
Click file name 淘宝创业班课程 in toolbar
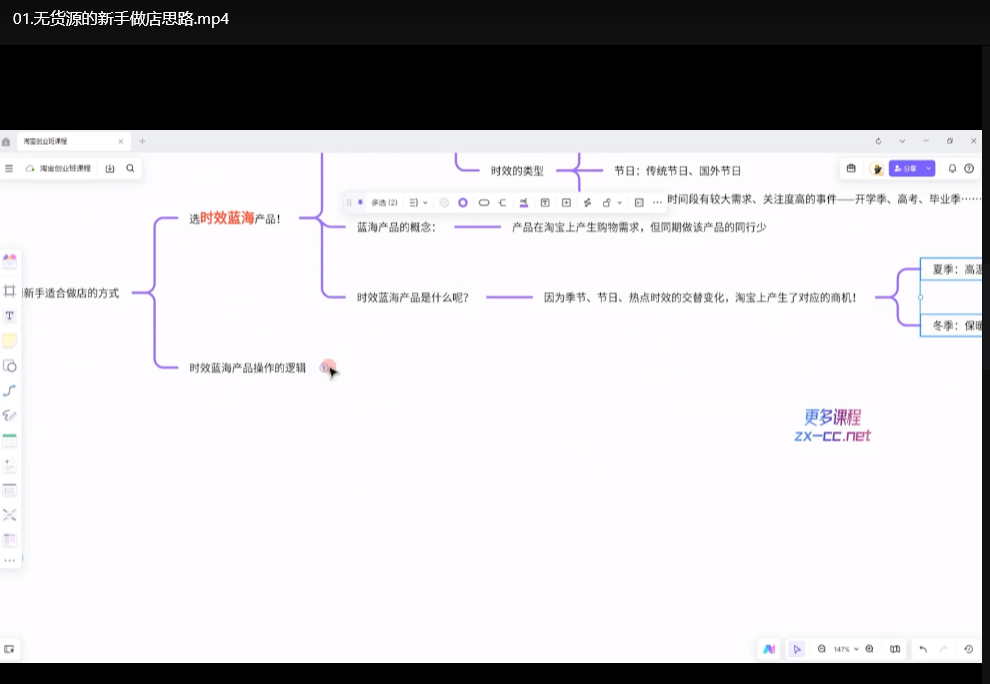(x=65, y=169)
